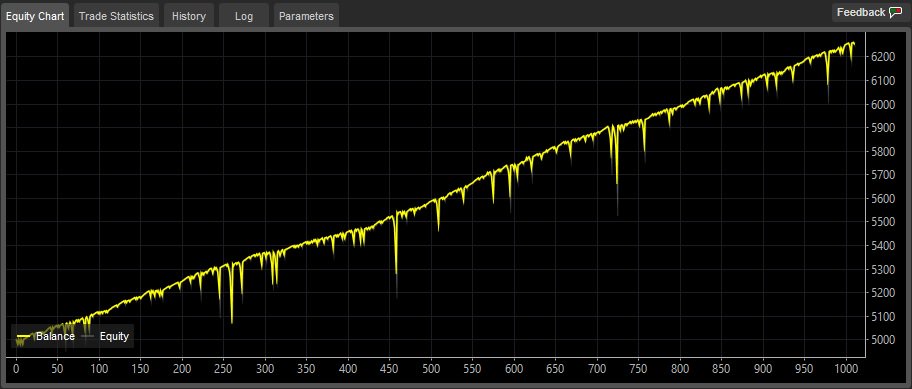Click the yellow Balance line swatch

pyautogui.click(x=24, y=336)
